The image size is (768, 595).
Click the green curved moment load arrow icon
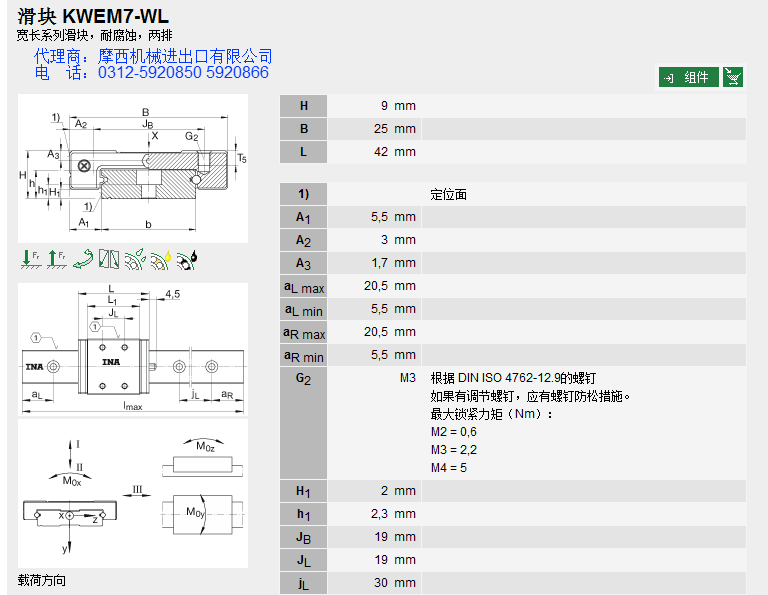(x=83, y=258)
